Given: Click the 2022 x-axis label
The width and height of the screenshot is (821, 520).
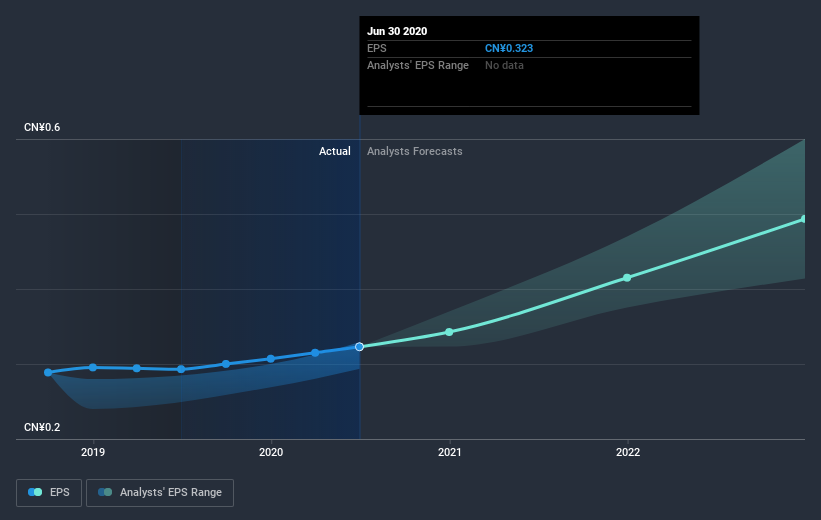Looking at the screenshot, I should click(628, 452).
